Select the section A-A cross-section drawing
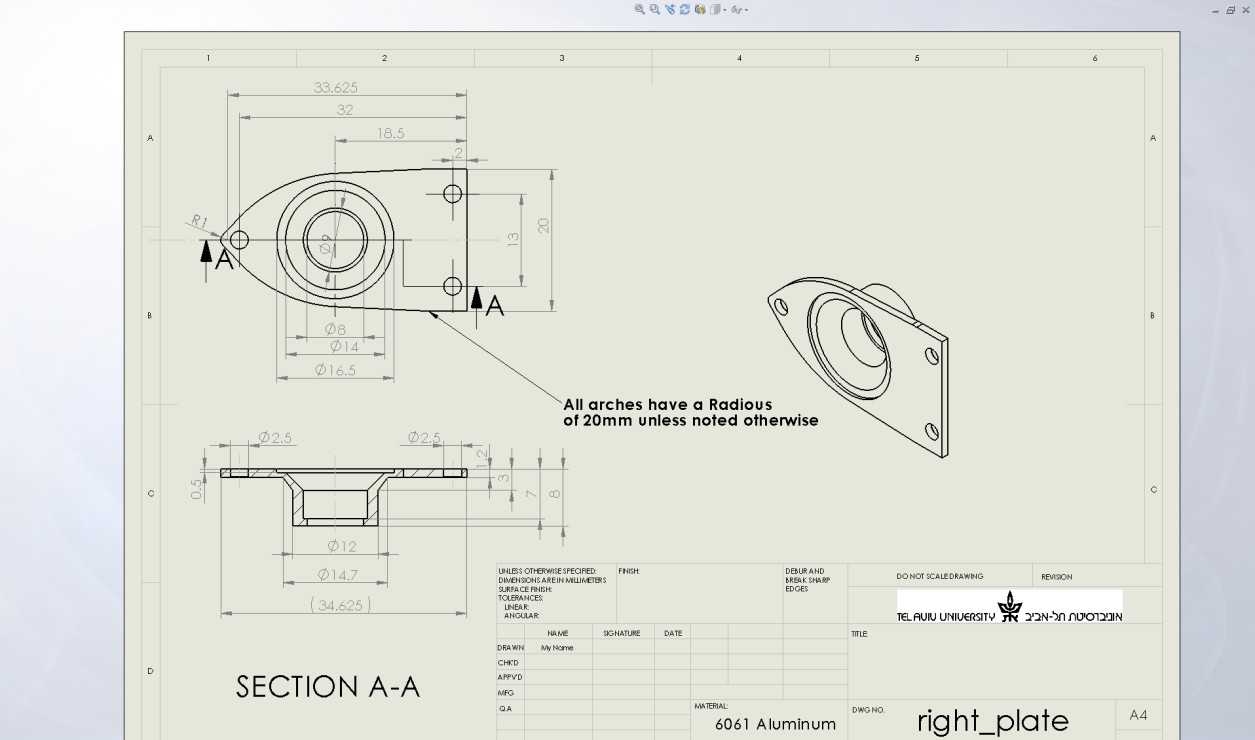This screenshot has width=1255, height=740. (343, 495)
